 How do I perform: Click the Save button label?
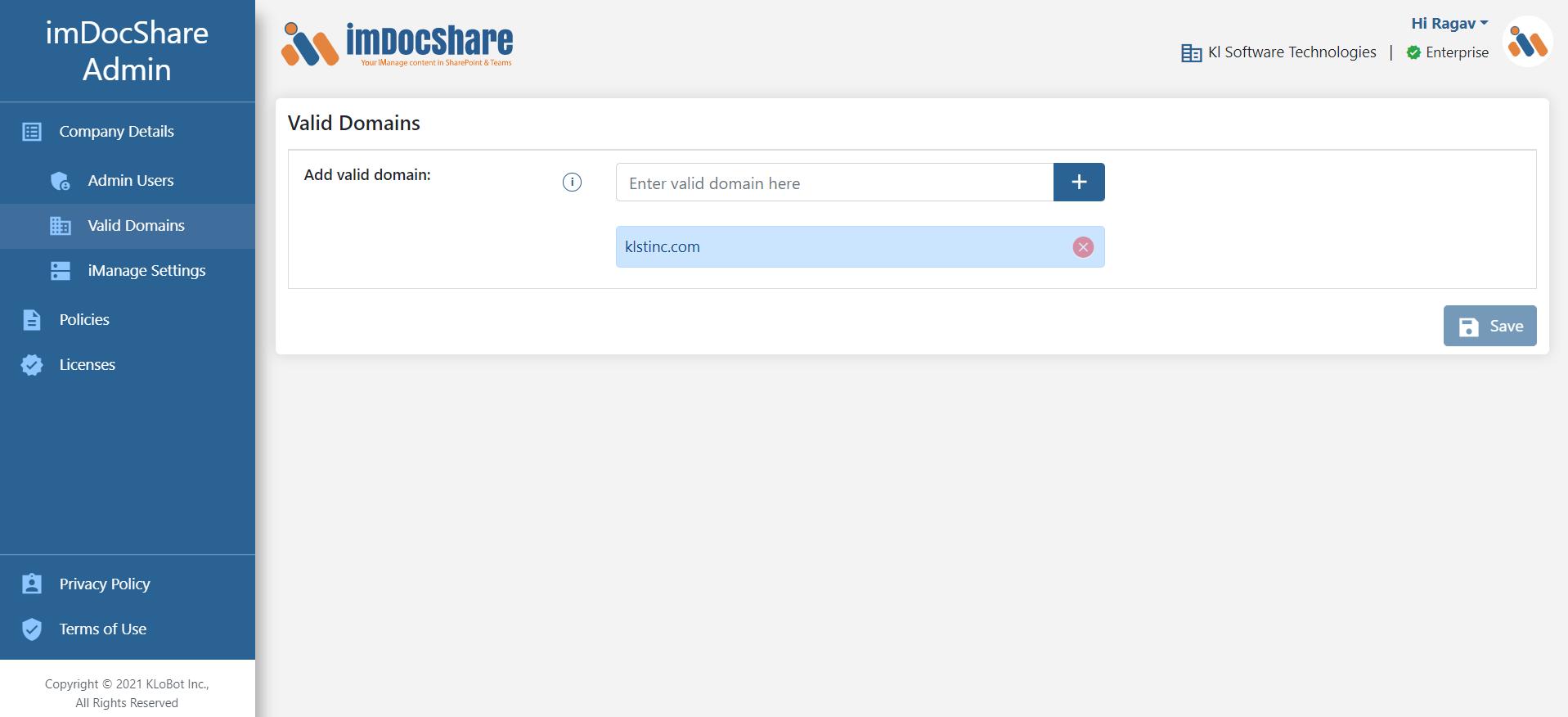click(1507, 327)
